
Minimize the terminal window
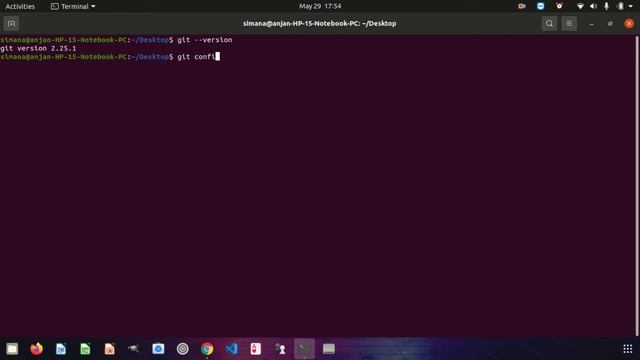point(591,24)
